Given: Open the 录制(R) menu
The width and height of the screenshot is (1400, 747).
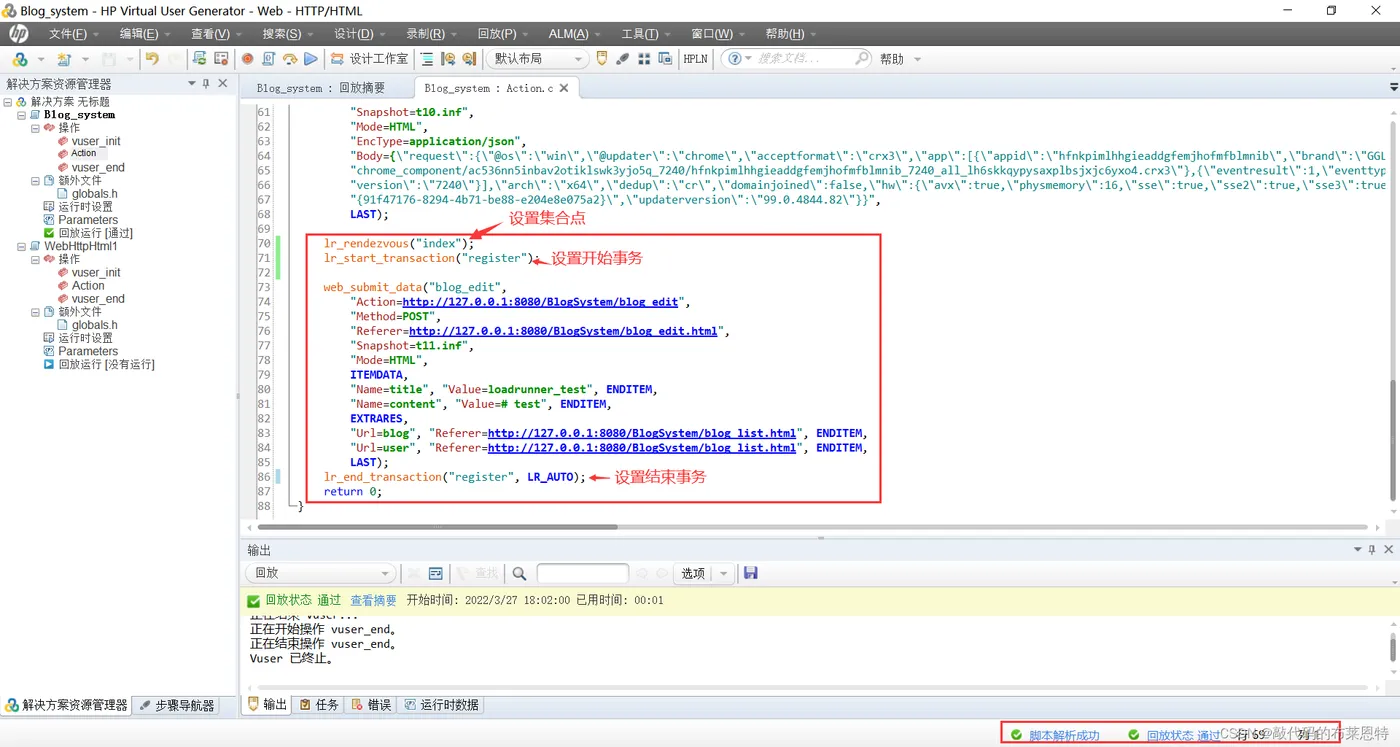Looking at the screenshot, I should pyautogui.click(x=426, y=34).
